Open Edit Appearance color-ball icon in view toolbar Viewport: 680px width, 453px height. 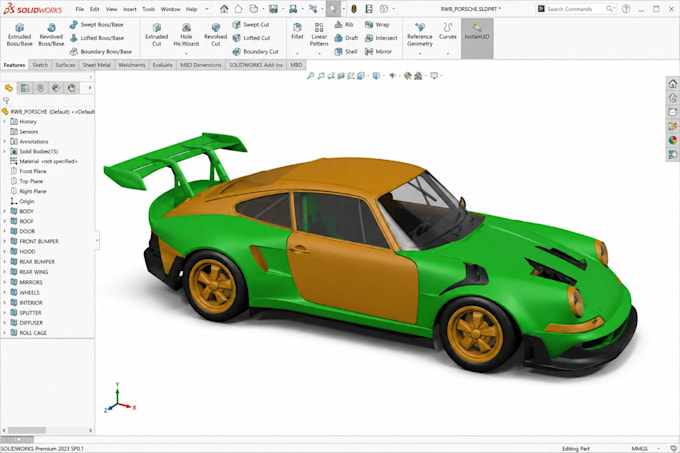click(x=408, y=76)
